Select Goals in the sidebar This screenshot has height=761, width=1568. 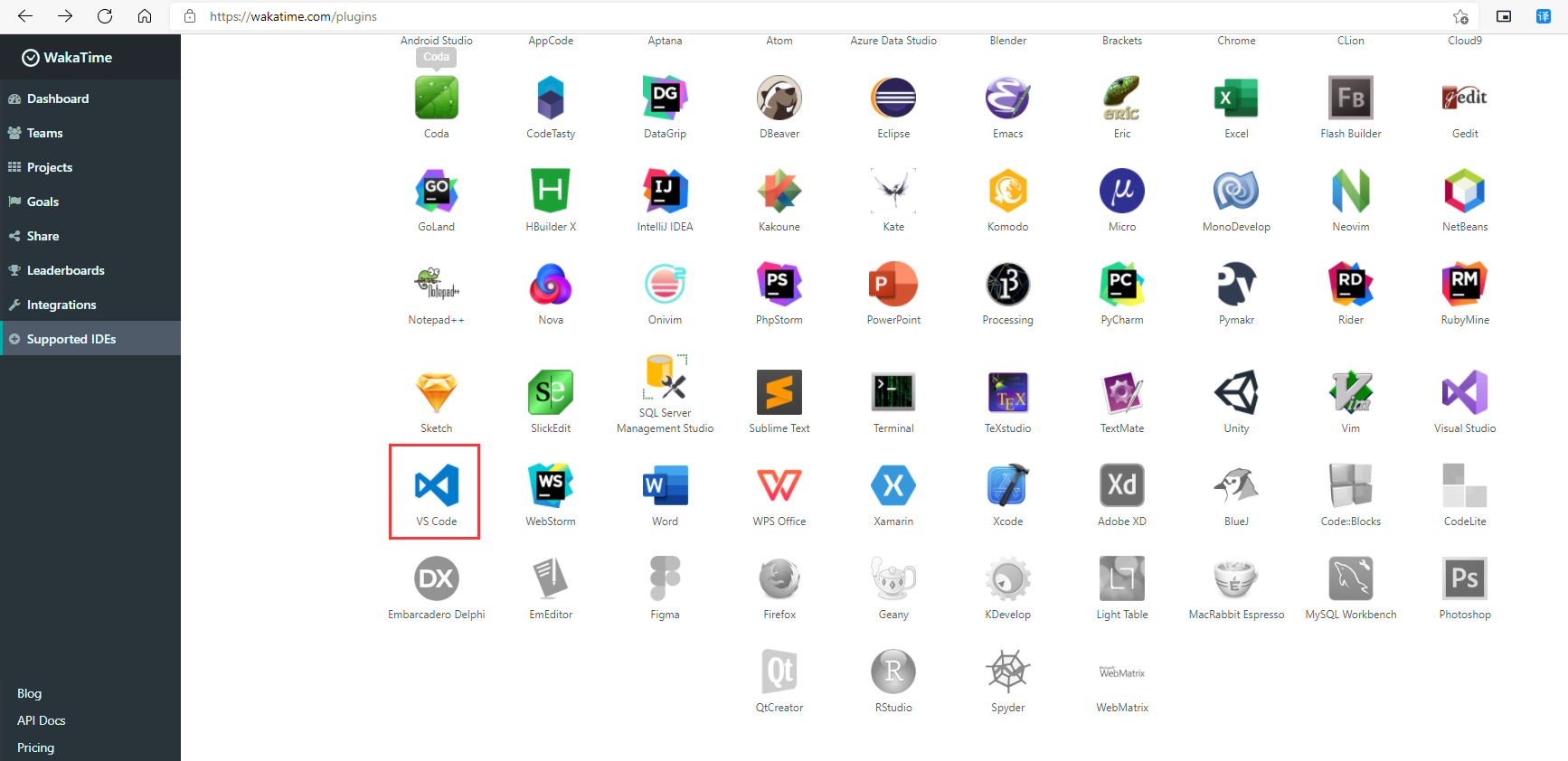pos(90,202)
